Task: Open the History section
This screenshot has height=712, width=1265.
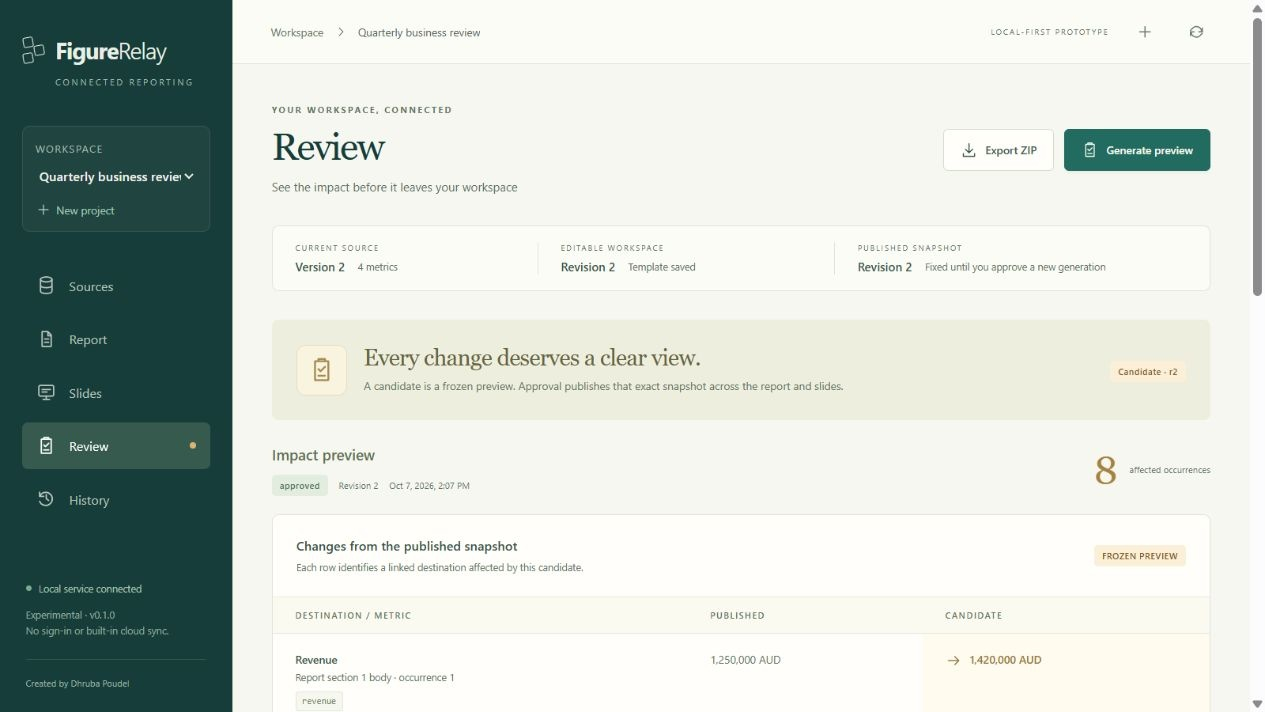Action: [116, 500]
